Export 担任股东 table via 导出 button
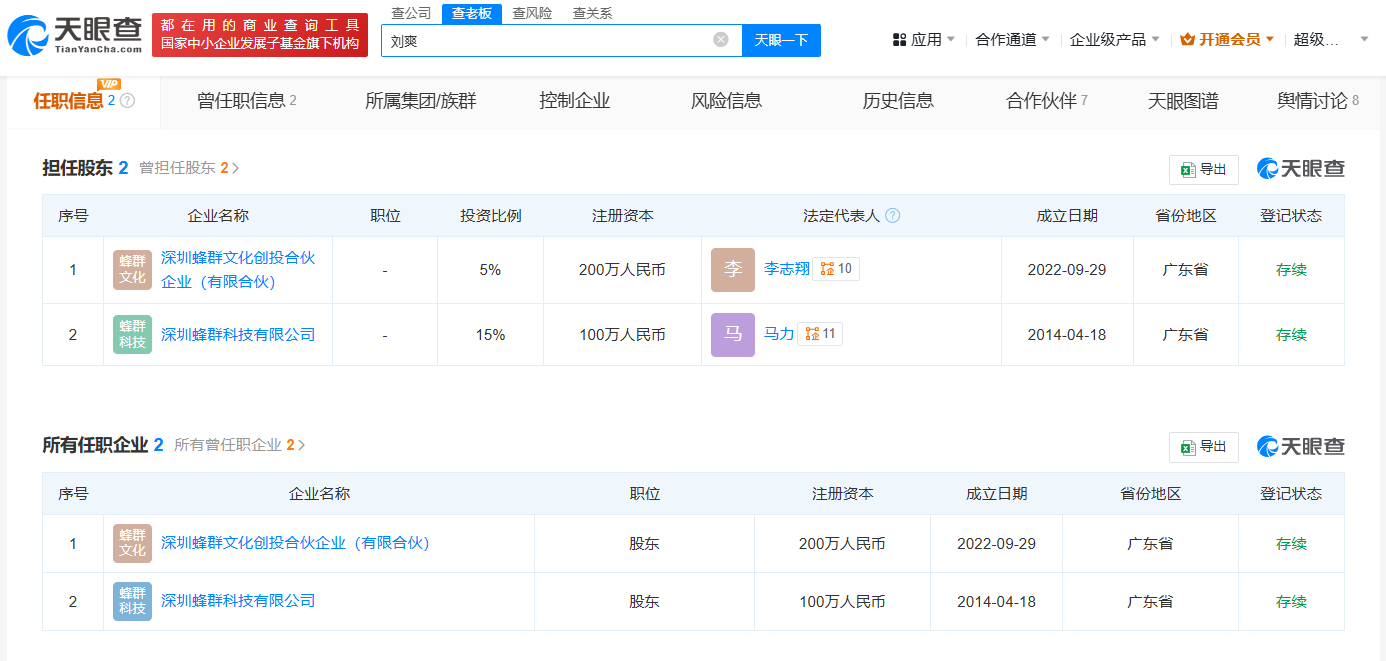Viewport: 1386px width, 661px height. pos(1204,170)
